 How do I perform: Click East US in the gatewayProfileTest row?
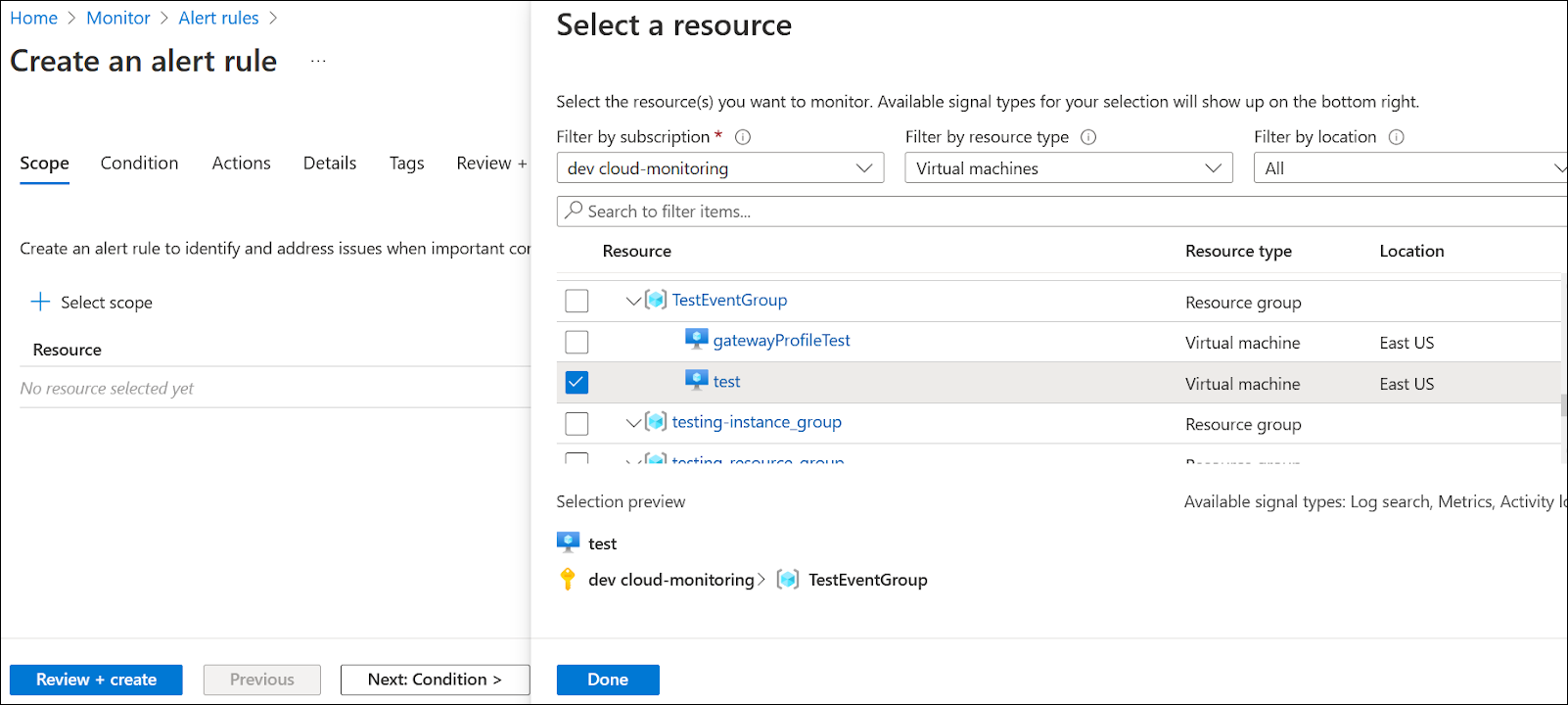tap(1407, 343)
